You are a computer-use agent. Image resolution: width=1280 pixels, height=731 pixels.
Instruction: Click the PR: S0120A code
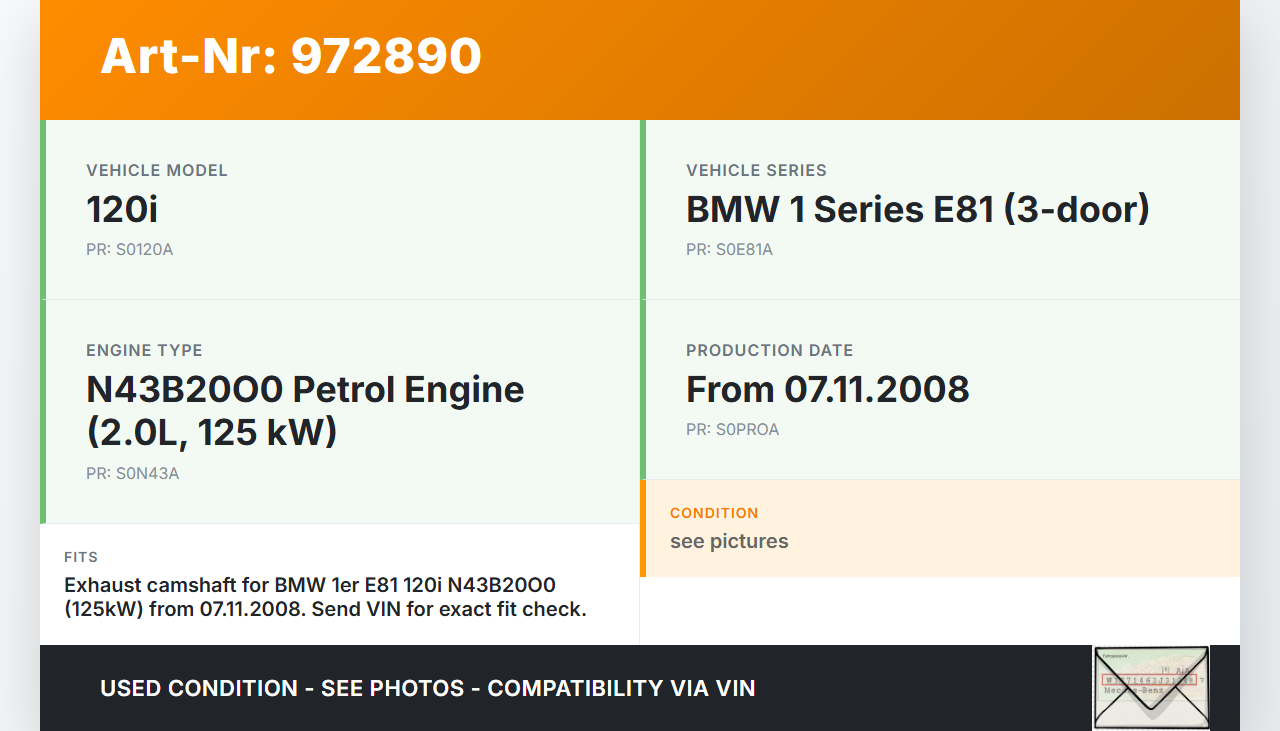pyautogui.click(x=129, y=249)
